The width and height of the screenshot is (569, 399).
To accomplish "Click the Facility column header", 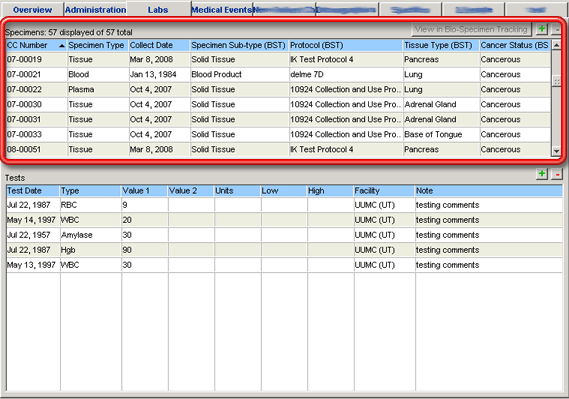I will [x=384, y=191].
